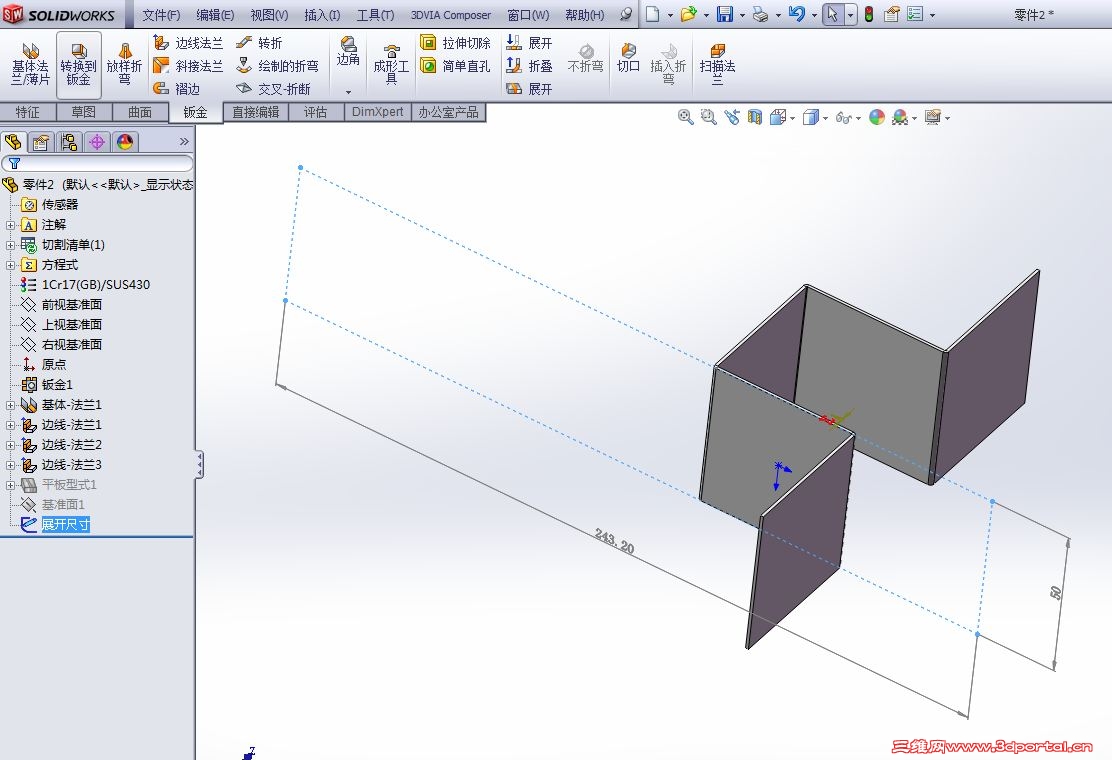Click the Edit Appearance color sphere icon
Viewport: 1112px width, 760px height.
[877, 118]
